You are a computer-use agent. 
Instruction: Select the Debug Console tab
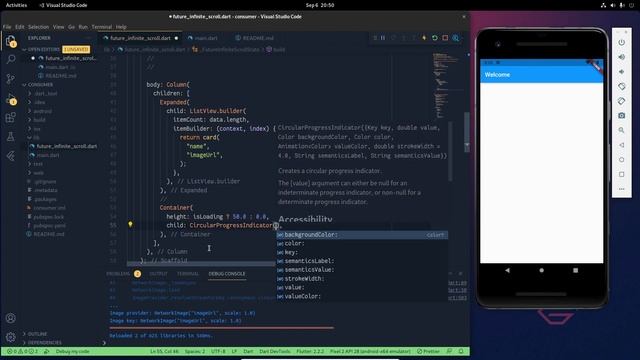[x=227, y=274]
